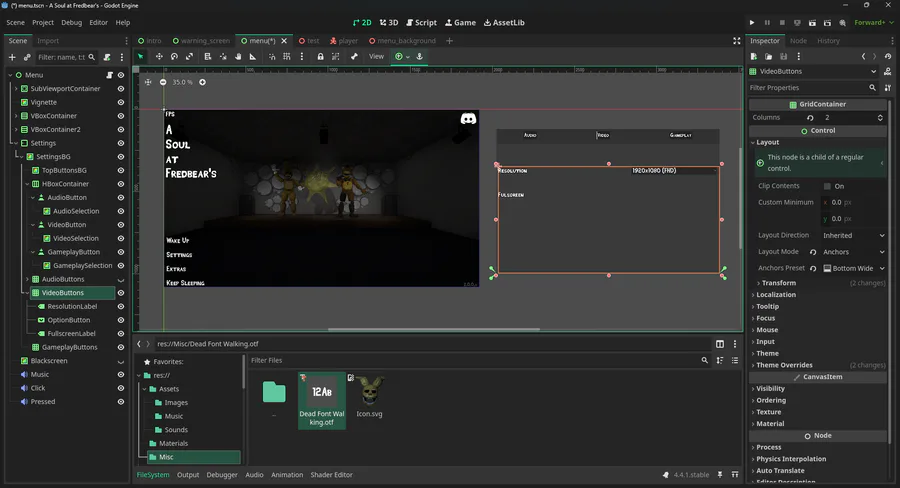Click the Filter Properties input field
The height and width of the screenshot is (488, 900).
tap(813, 88)
